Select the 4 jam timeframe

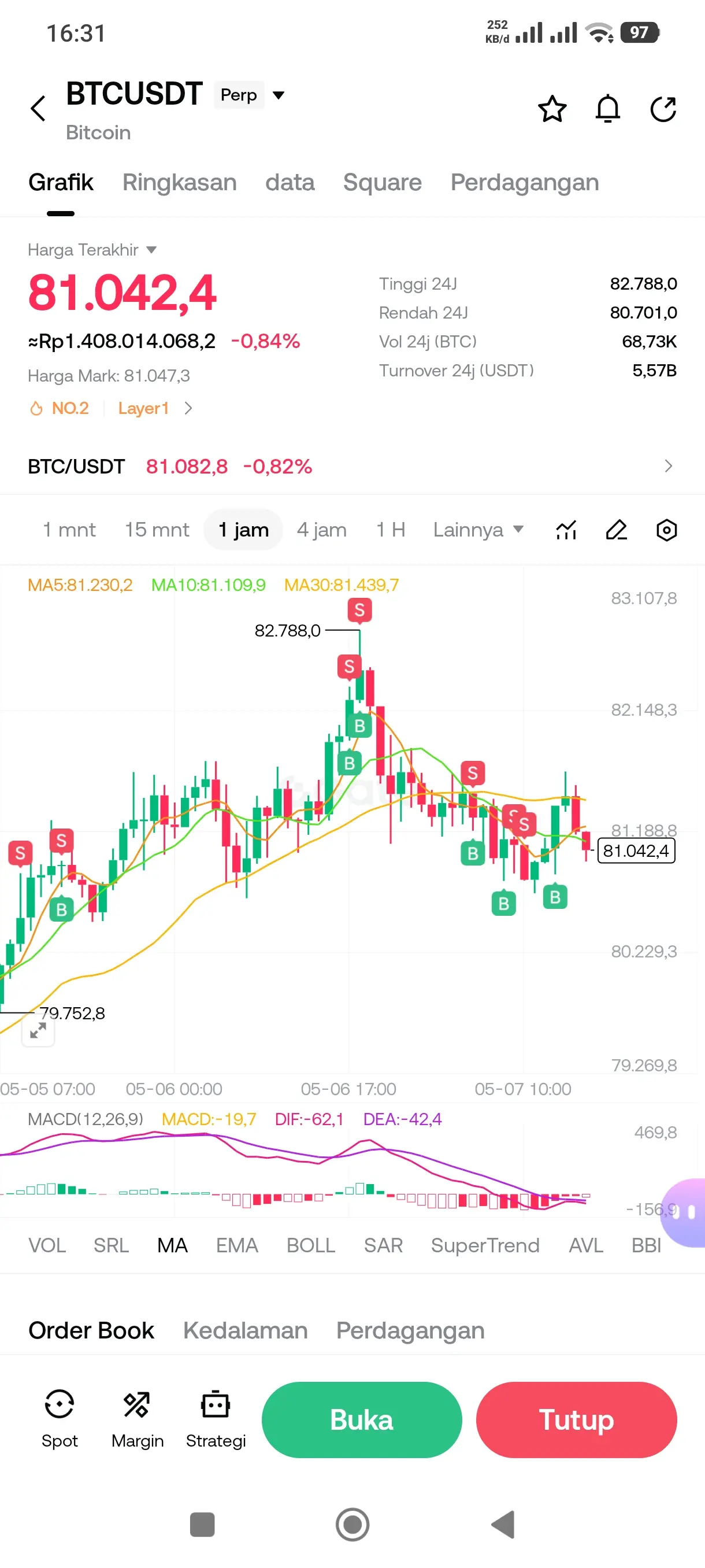[x=322, y=530]
